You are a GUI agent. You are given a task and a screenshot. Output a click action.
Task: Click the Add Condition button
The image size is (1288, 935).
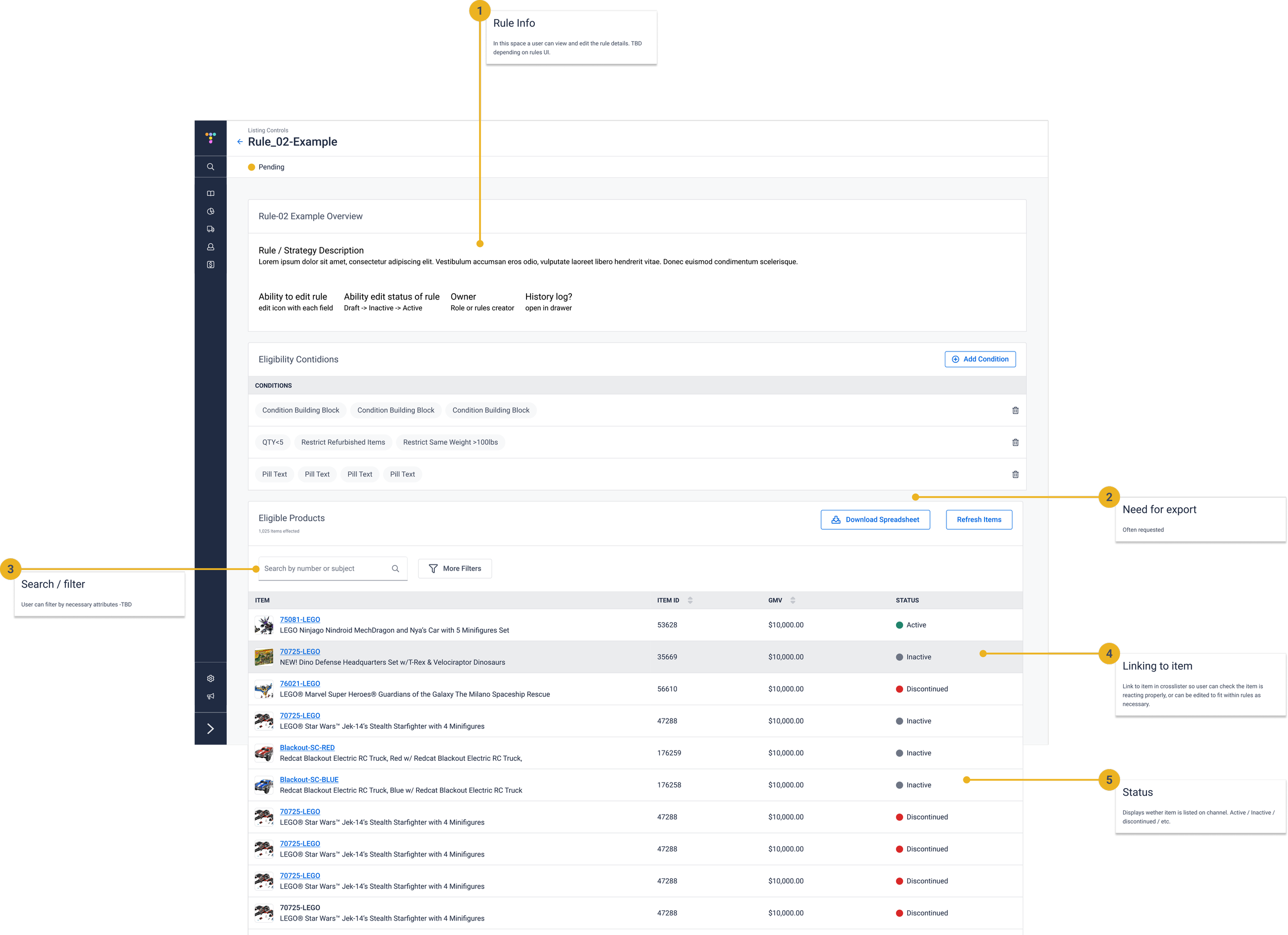(979, 359)
